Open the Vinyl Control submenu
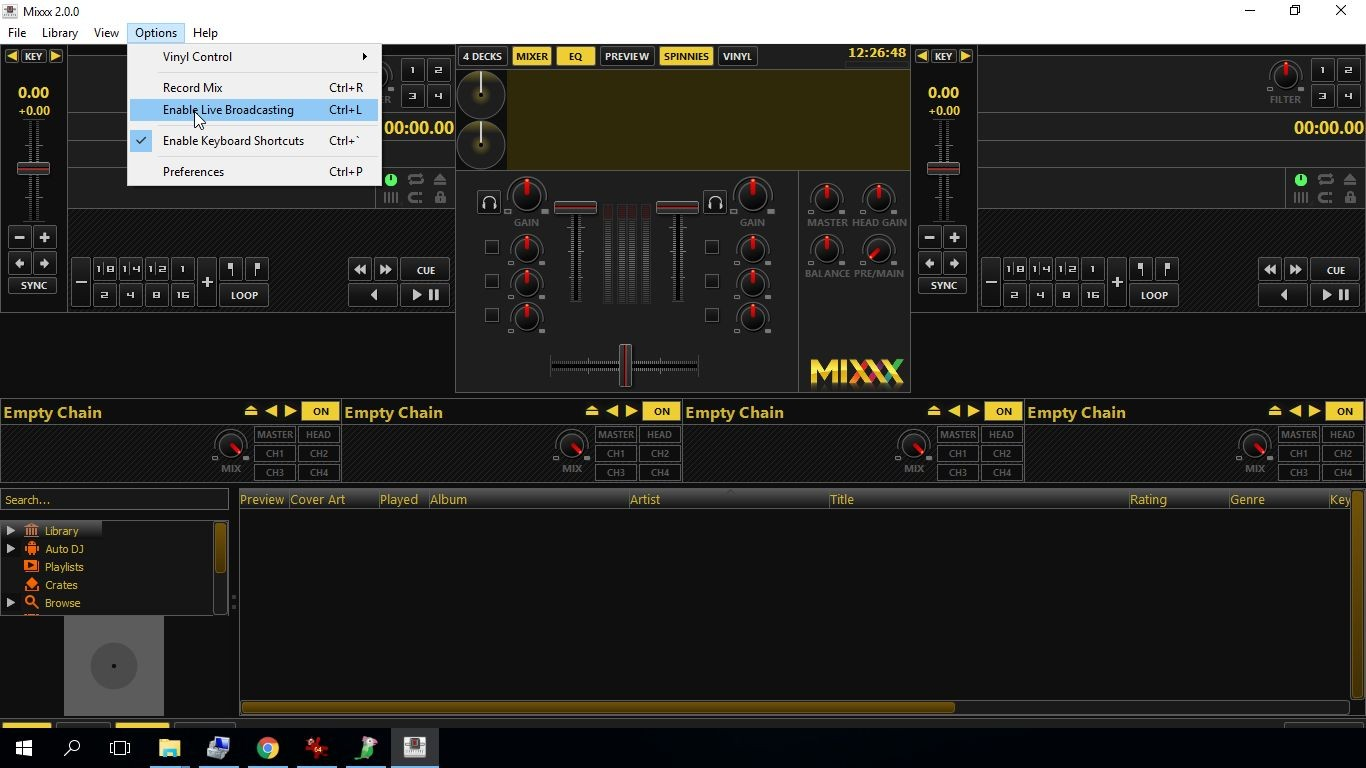Image resolution: width=1366 pixels, height=768 pixels. pyautogui.click(x=254, y=57)
